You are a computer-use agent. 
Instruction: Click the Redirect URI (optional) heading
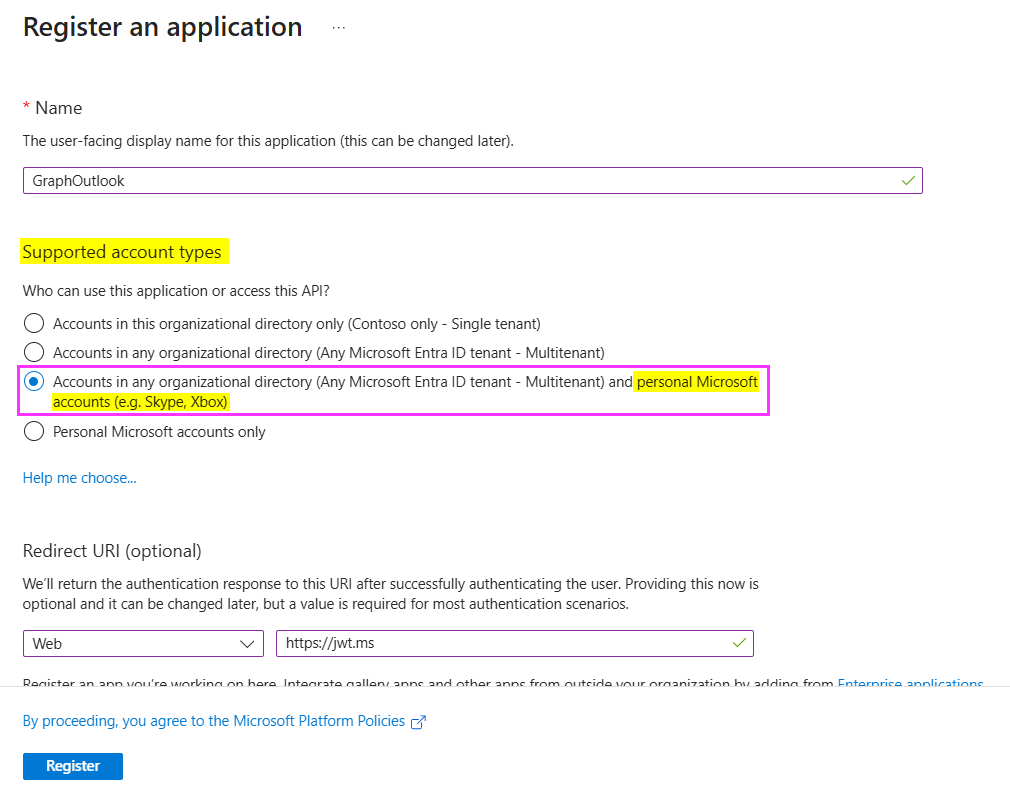click(112, 551)
